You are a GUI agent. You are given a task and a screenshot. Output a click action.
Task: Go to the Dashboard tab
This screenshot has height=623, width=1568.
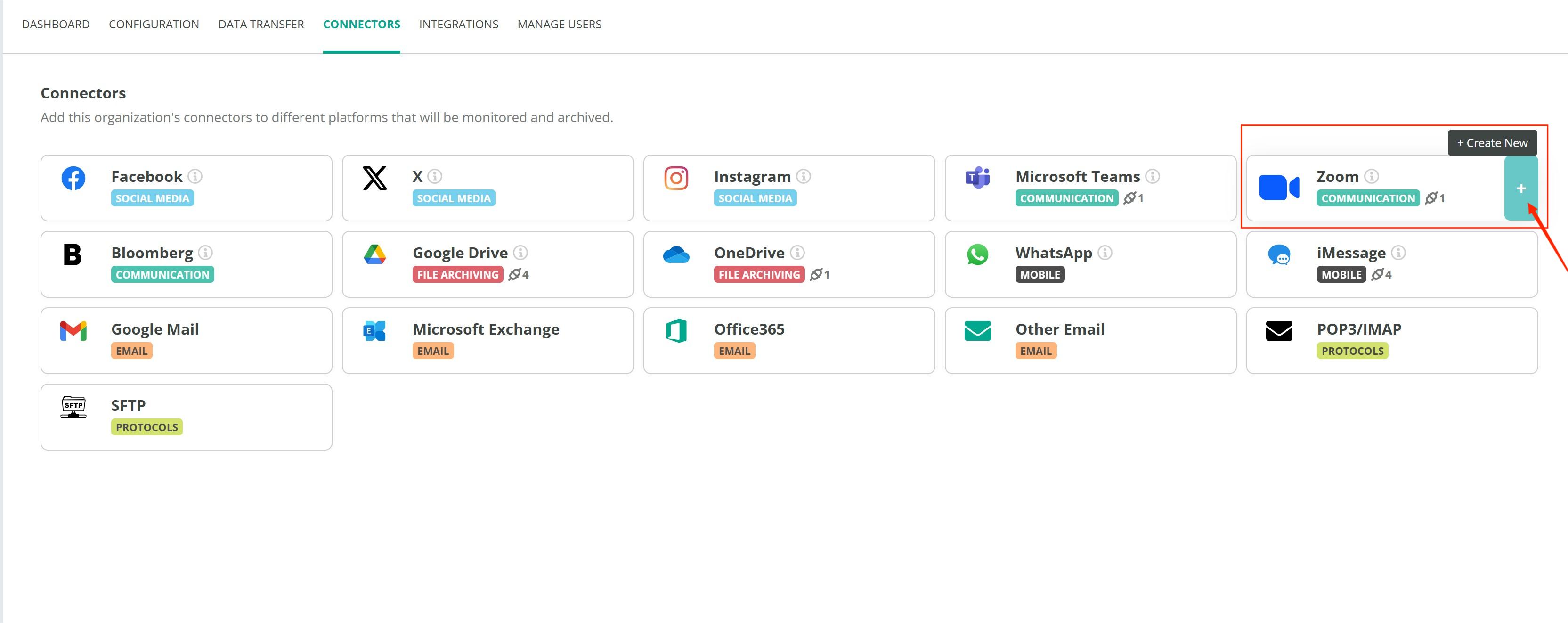56,25
